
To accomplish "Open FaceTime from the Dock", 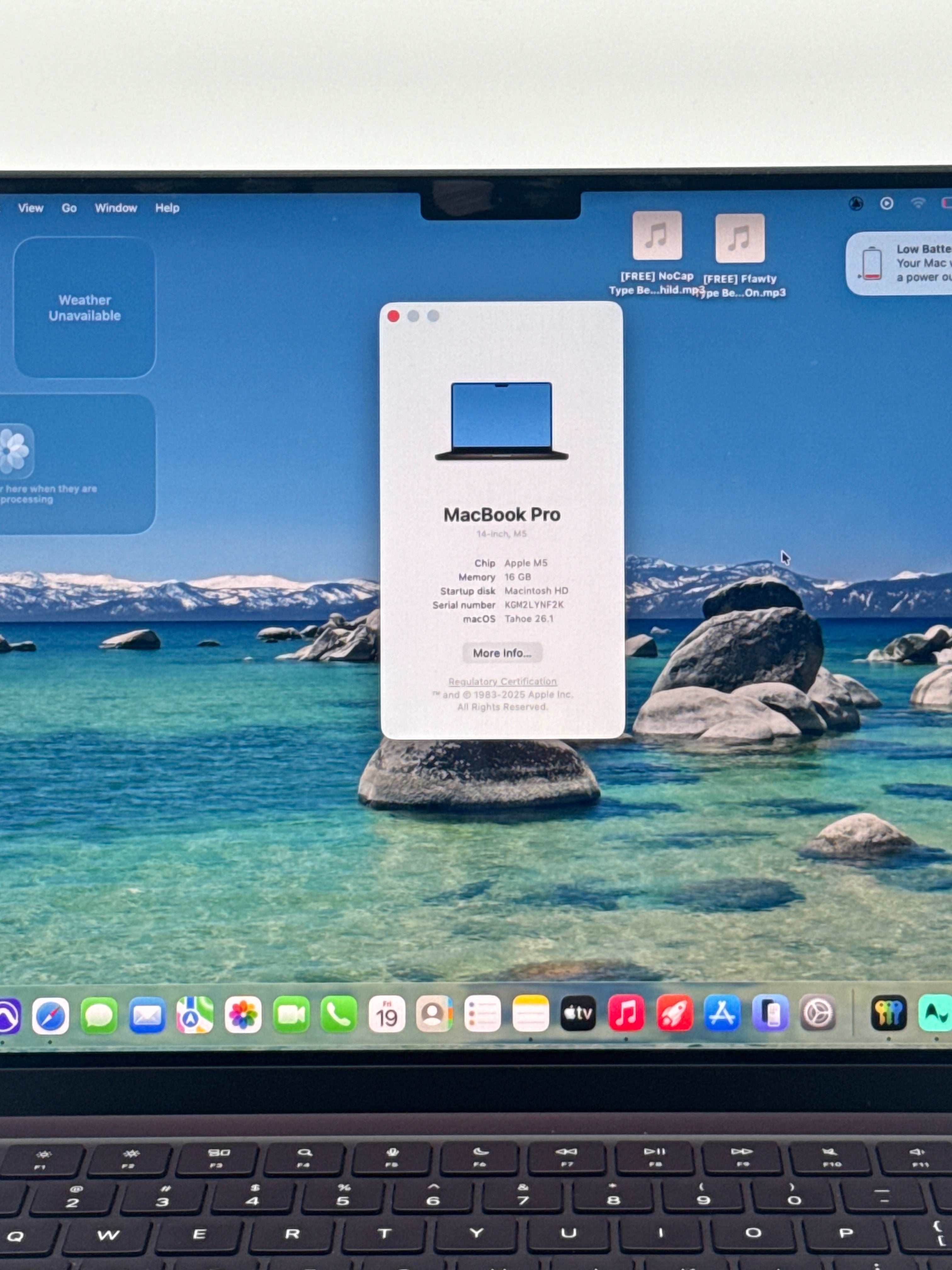I will tap(291, 1015).
